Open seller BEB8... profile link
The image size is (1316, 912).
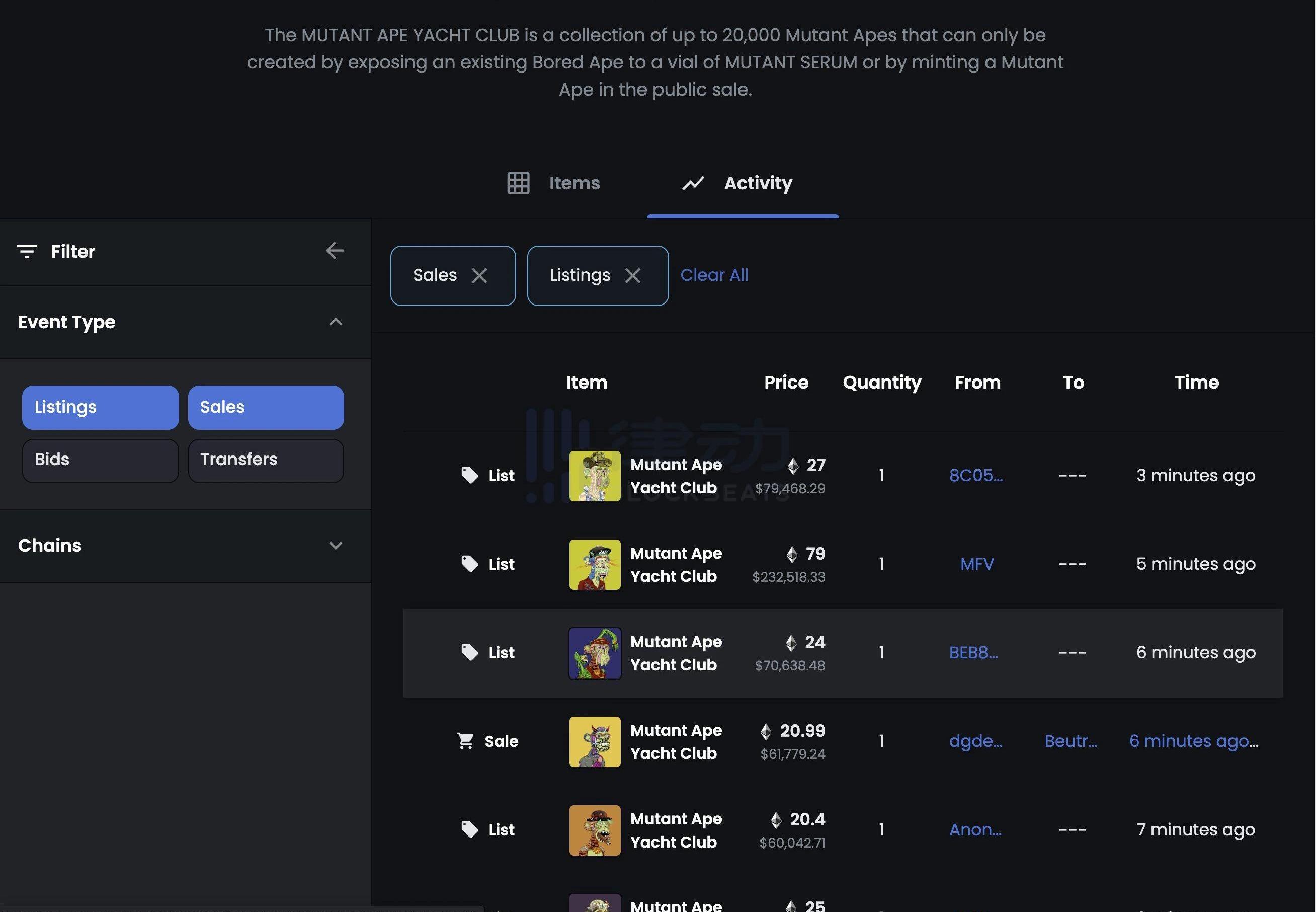tap(973, 653)
